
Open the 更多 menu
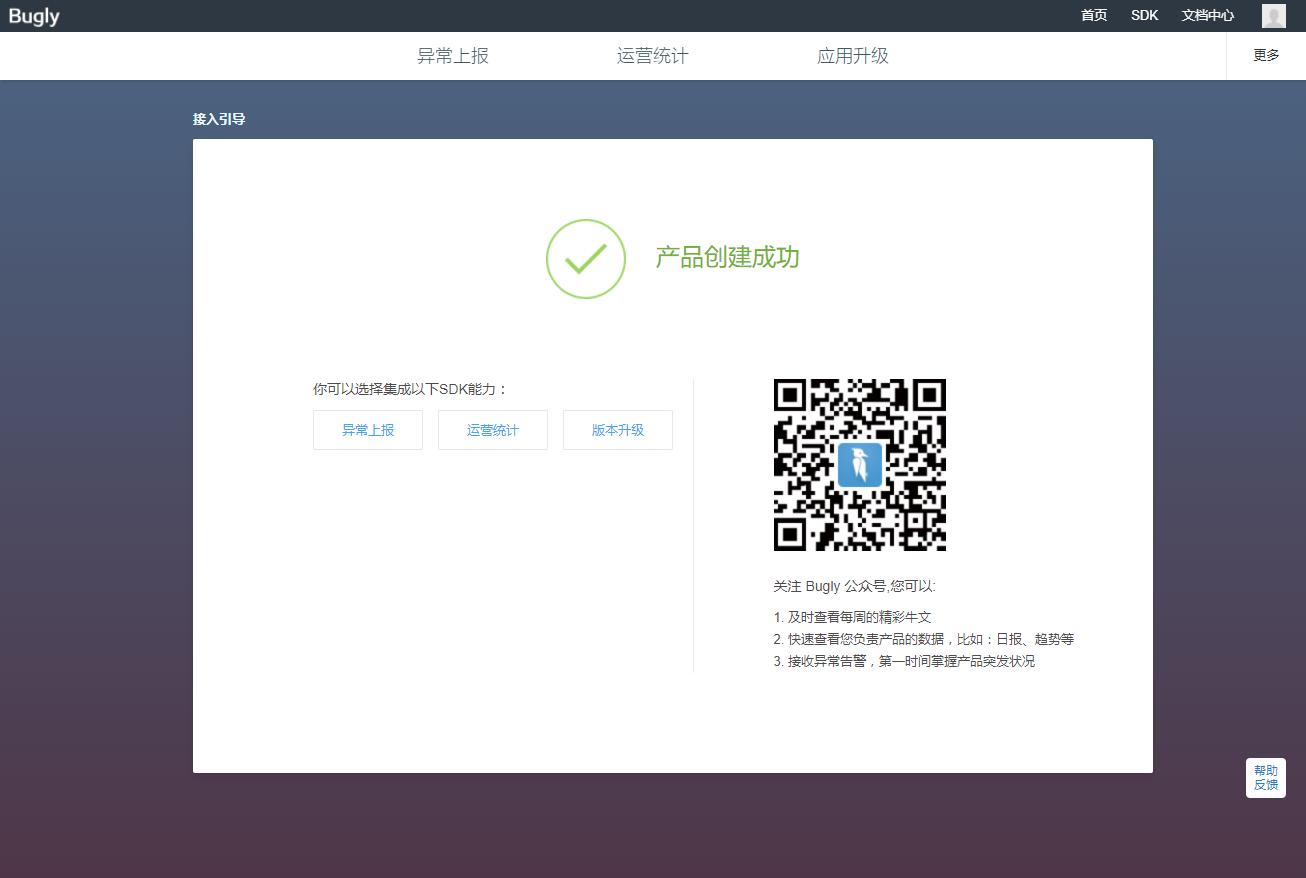1265,55
